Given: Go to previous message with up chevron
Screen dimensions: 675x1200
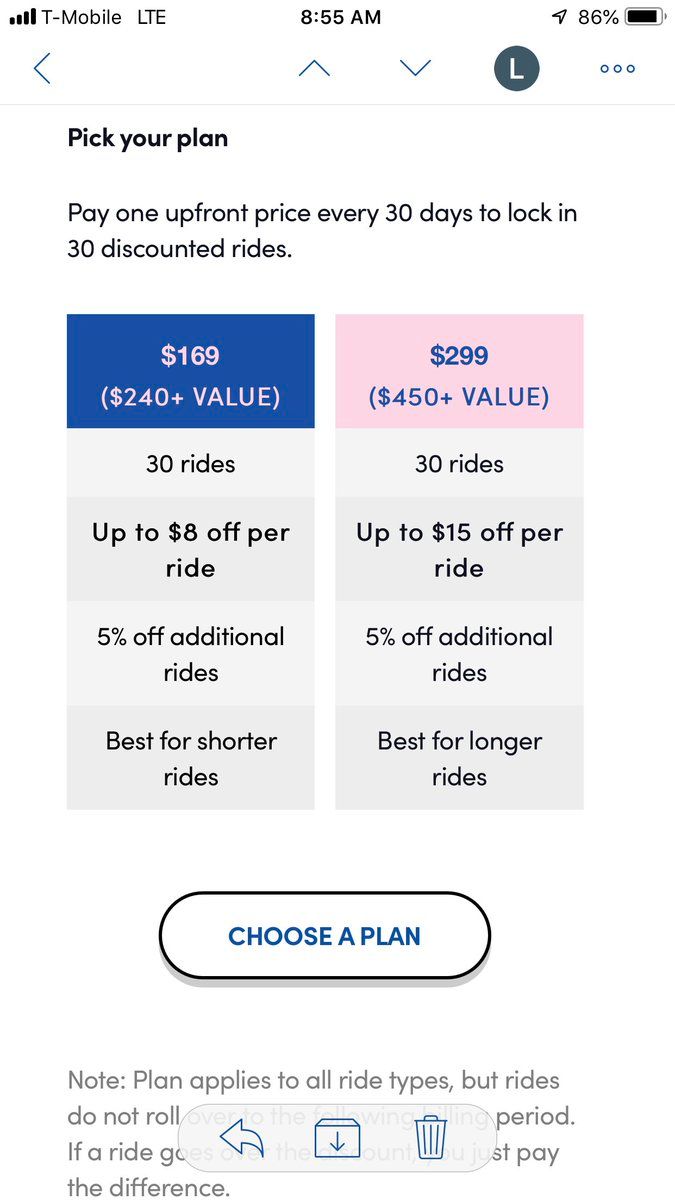Looking at the screenshot, I should point(315,69).
